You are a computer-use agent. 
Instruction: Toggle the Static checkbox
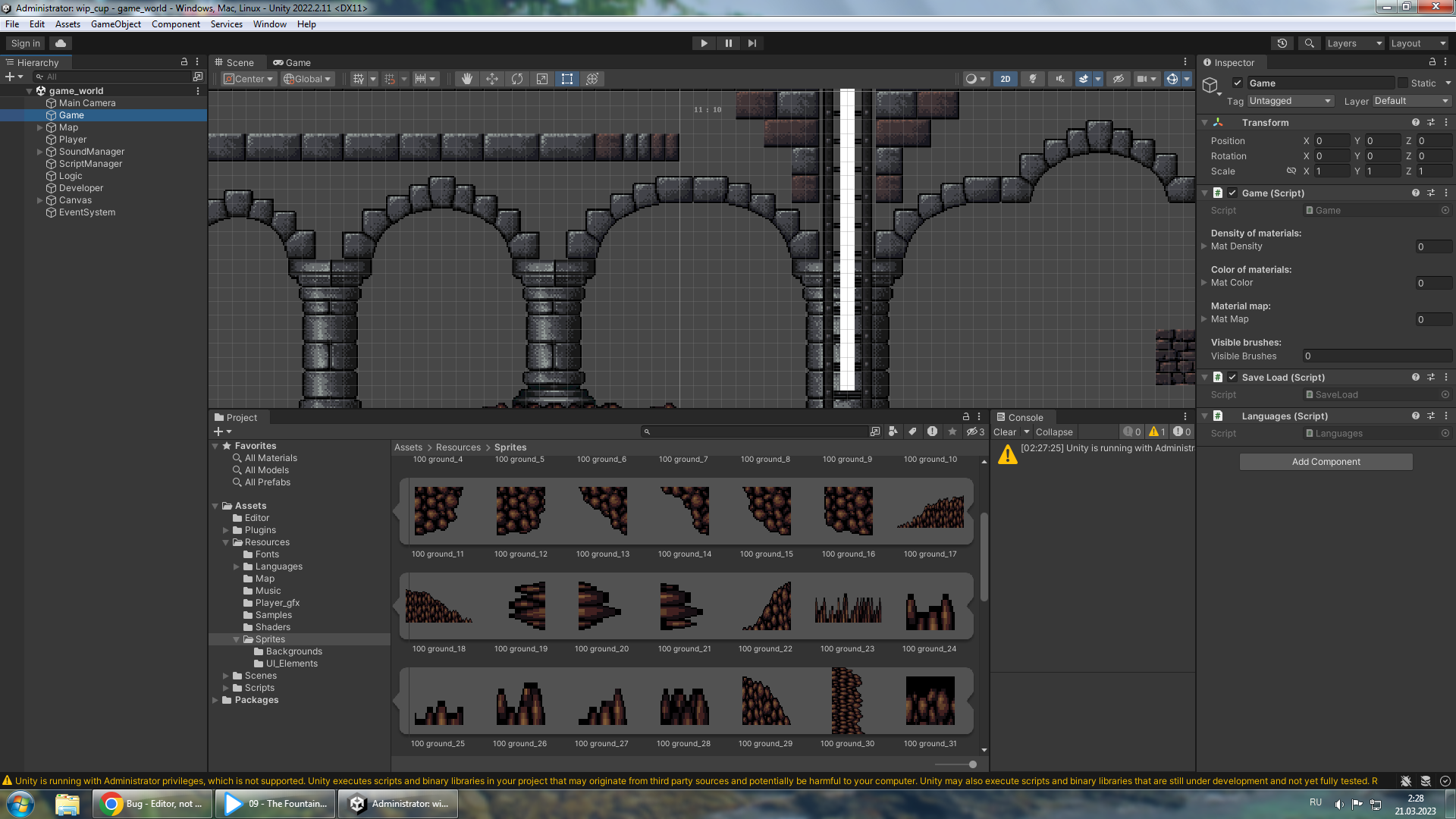click(1403, 83)
